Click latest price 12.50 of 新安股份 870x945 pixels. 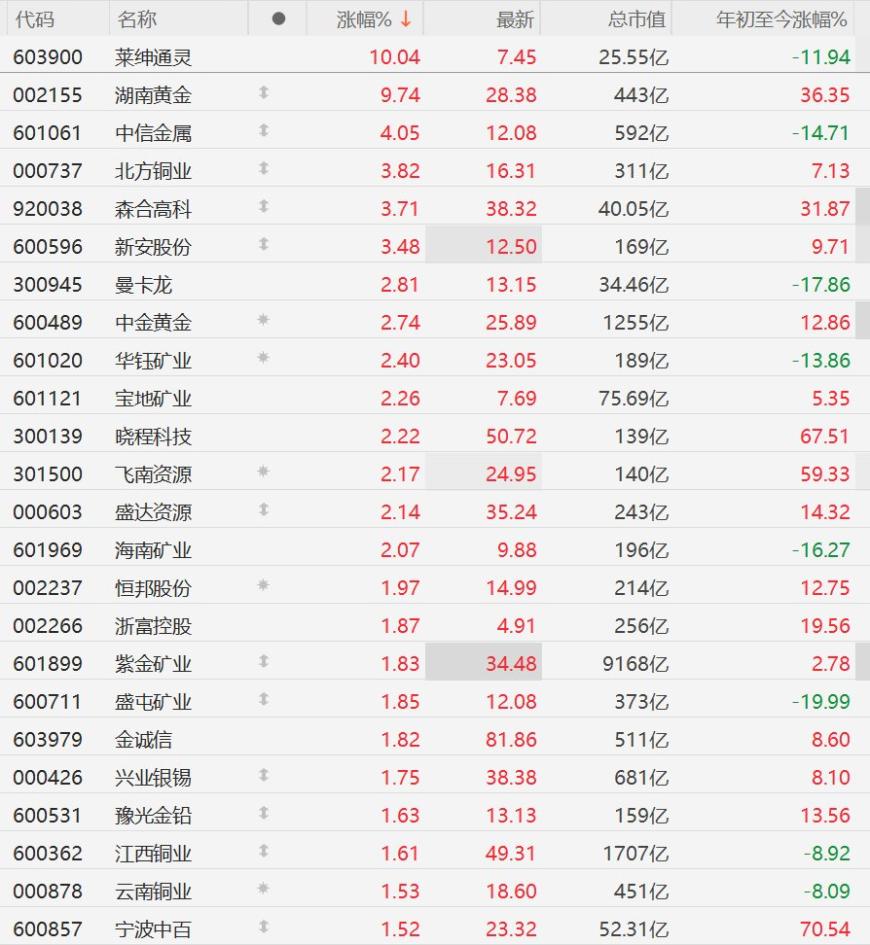pyautogui.click(x=511, y=247)
